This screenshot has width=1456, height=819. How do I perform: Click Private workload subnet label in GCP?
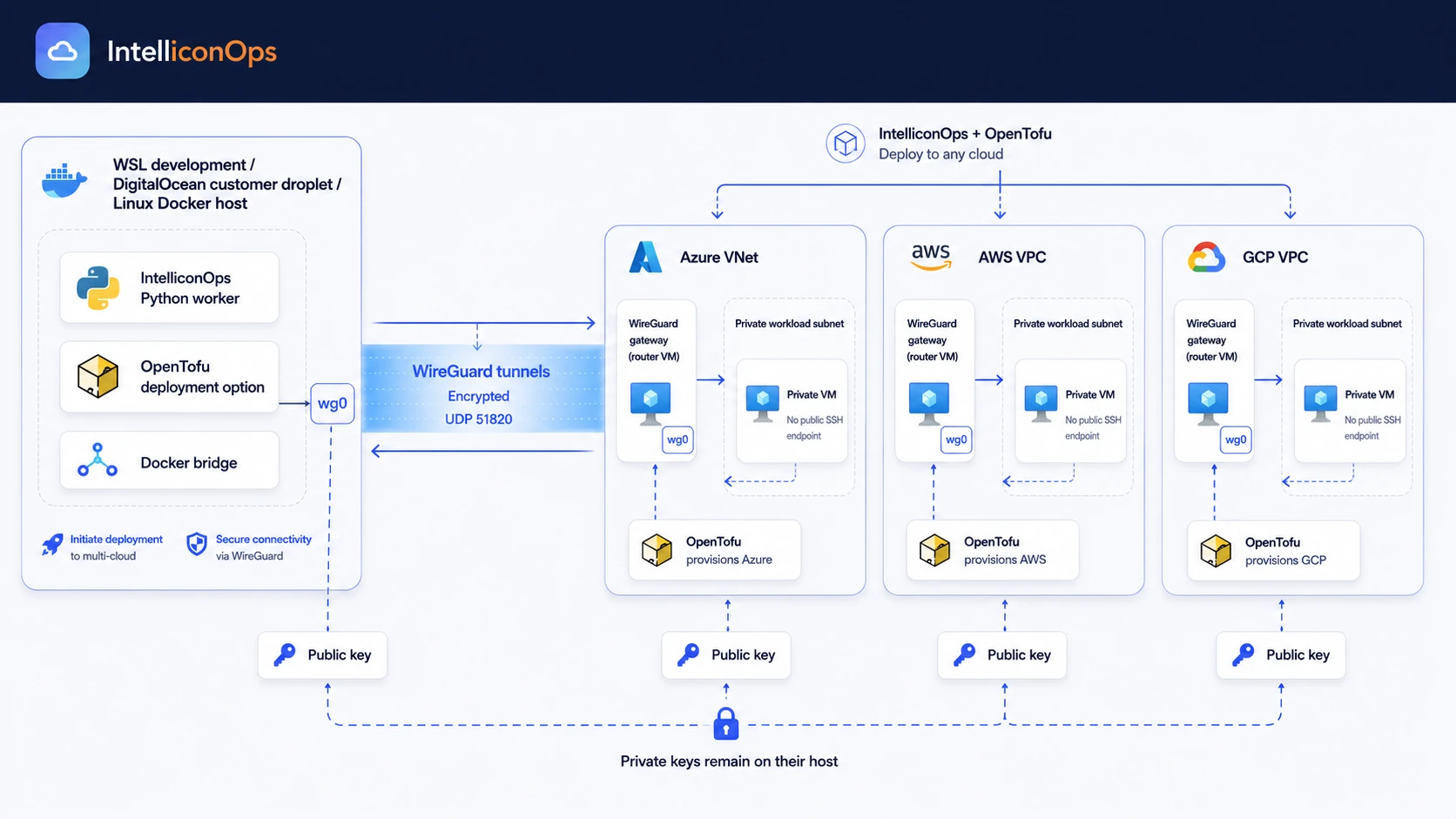[1347, 324]
